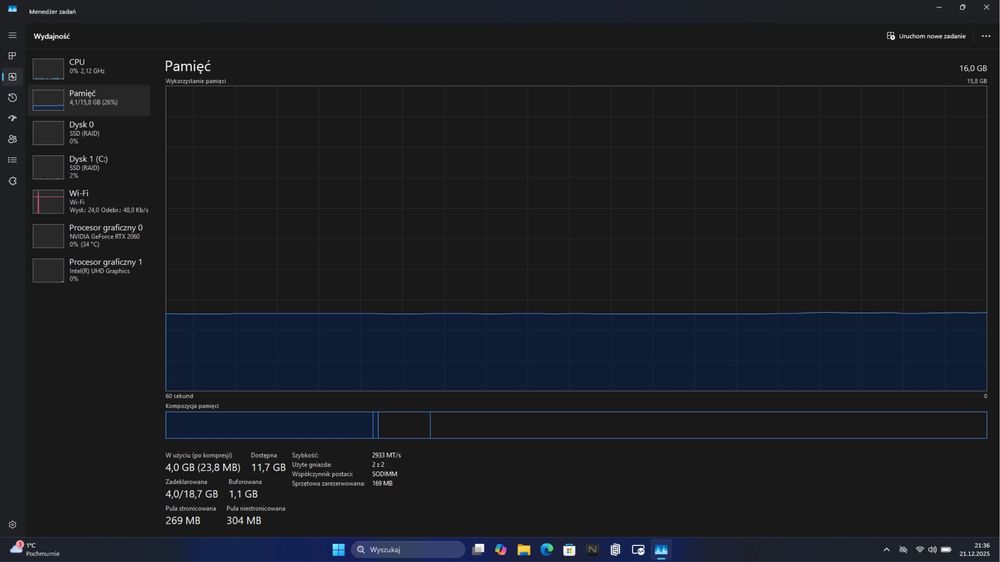This screenshot has width=1000, height=562.
Task: Open the Wi-Fi network tray icon
Action: tap(920, 550)
